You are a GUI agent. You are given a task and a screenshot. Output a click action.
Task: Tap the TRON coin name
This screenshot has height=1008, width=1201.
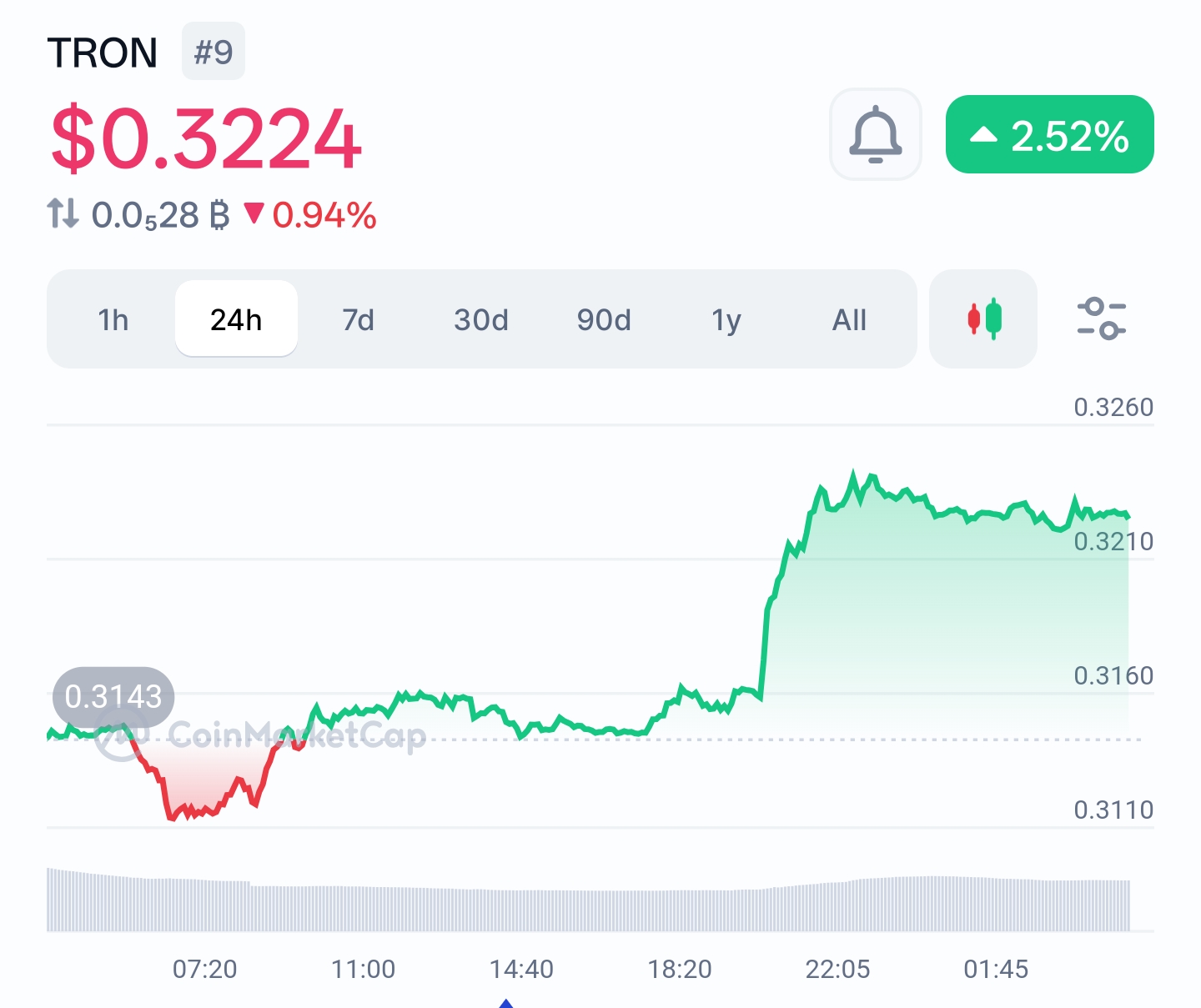pyautogui.click(x=103, y=53)
